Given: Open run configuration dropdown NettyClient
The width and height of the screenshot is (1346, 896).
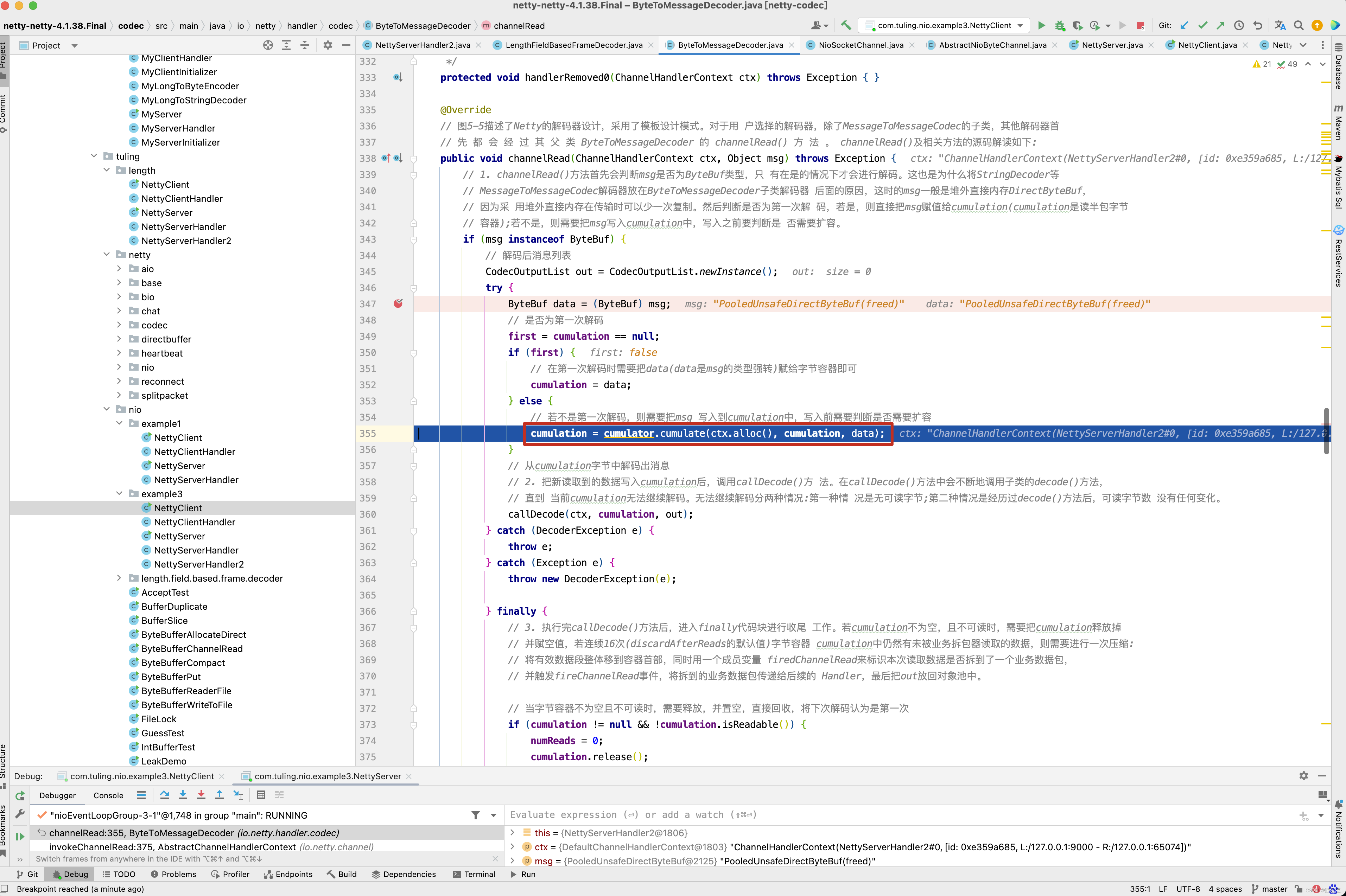Looking at the screenshot, I should 946,26.
